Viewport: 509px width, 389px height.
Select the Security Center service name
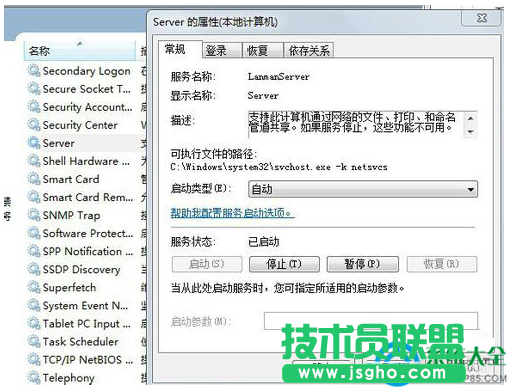click(x=80, y=125)
